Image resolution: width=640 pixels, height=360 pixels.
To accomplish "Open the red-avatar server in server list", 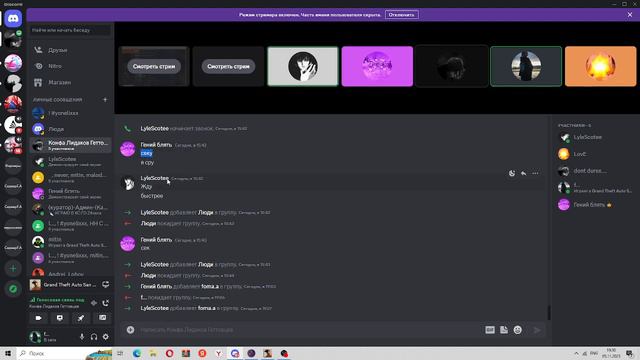I will point(13,104).
